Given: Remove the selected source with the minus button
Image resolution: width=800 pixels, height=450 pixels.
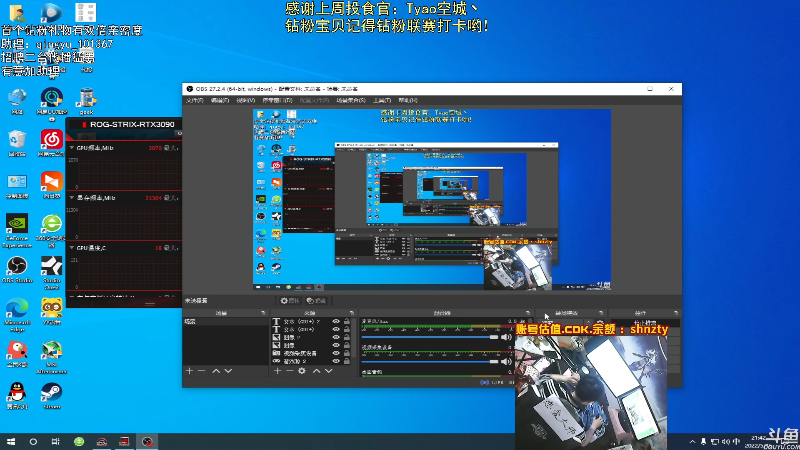Looking at the screenshot, I should click(289, 371).
